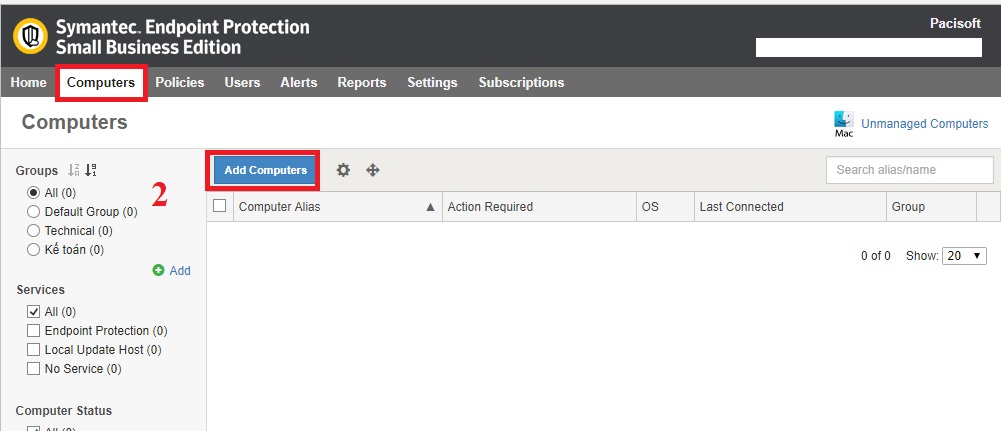Click the Groups section heading
Screen dimensions: 1001x431
37,170
